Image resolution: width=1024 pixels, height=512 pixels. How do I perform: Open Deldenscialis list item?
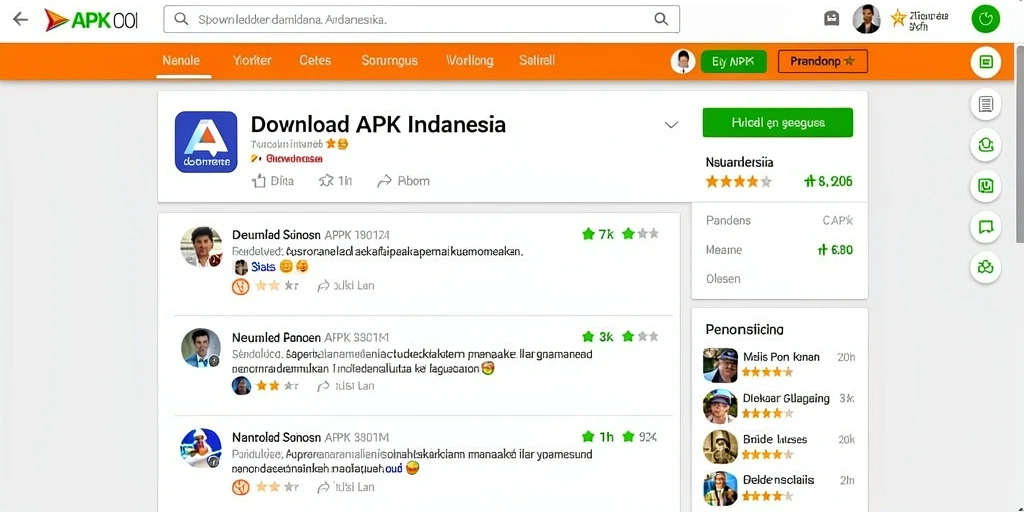(x=779, y=488)
